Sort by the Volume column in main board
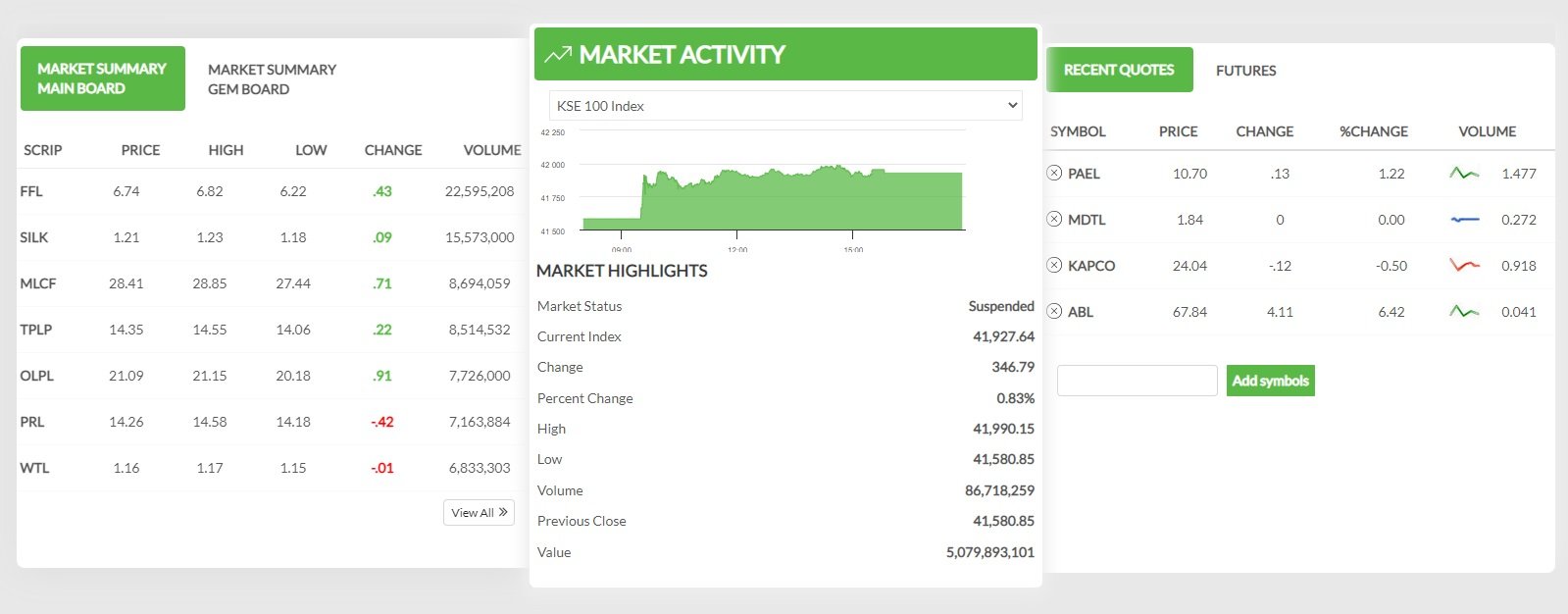Image resolution: width=1568 pixels, height=614 pixels. (491, 150)
